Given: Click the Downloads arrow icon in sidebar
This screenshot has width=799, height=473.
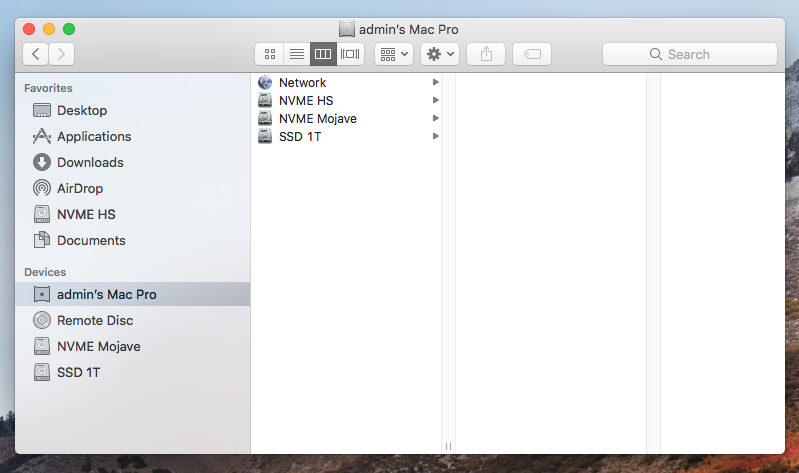Looking at the screenshot, I should click(42, 163).
